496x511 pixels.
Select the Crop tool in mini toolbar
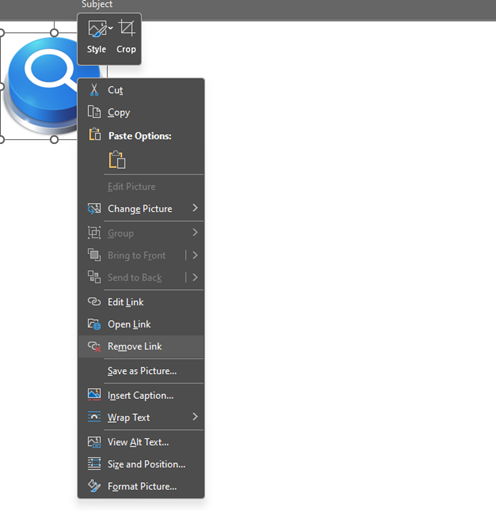coord(126,37)
